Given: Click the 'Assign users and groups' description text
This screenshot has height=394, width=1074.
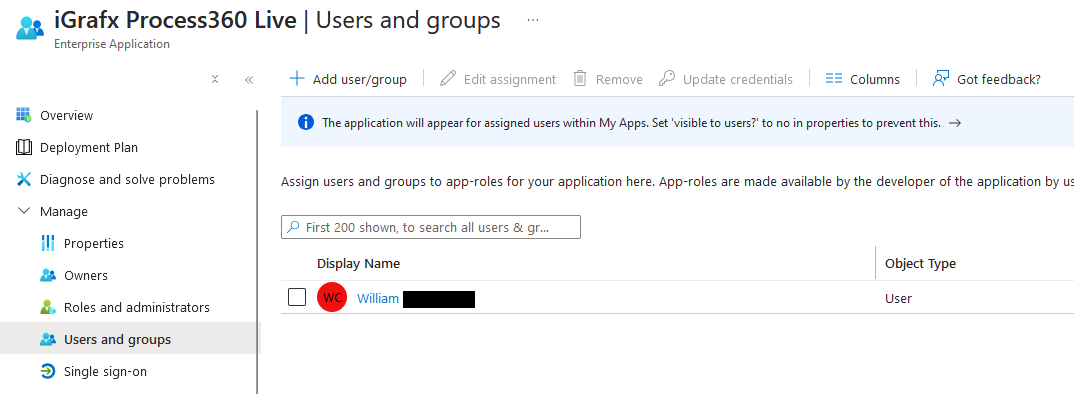Looking at the screenshot, I should pos(677,182).
